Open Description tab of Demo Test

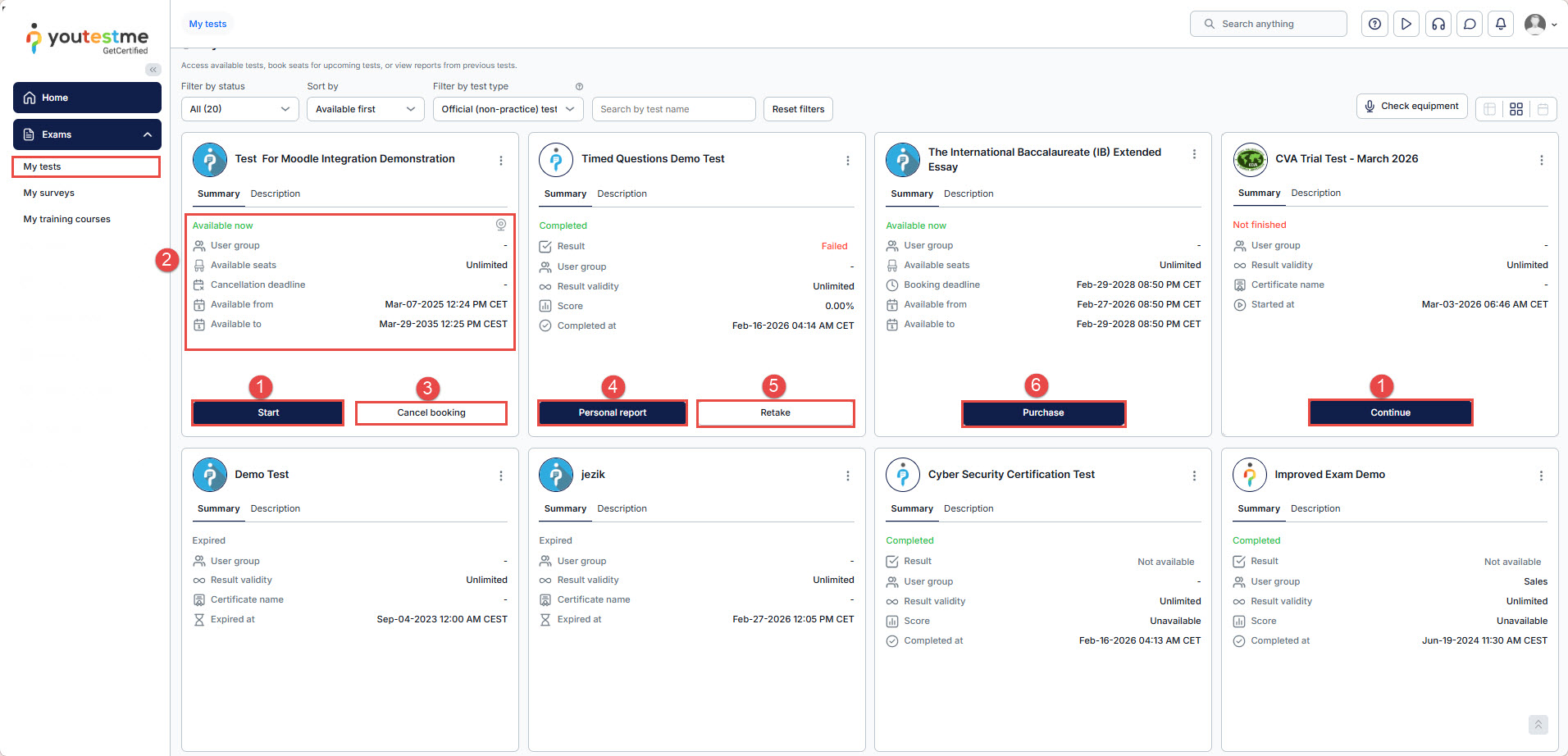(276, 508)
